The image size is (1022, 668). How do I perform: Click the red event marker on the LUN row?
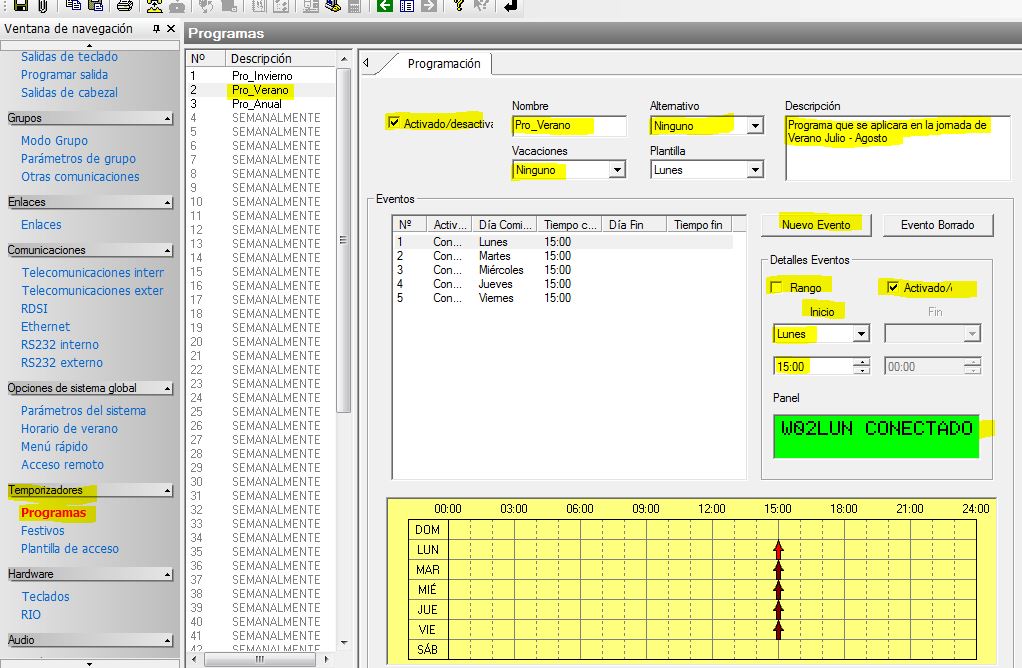[x=778, y=550]
